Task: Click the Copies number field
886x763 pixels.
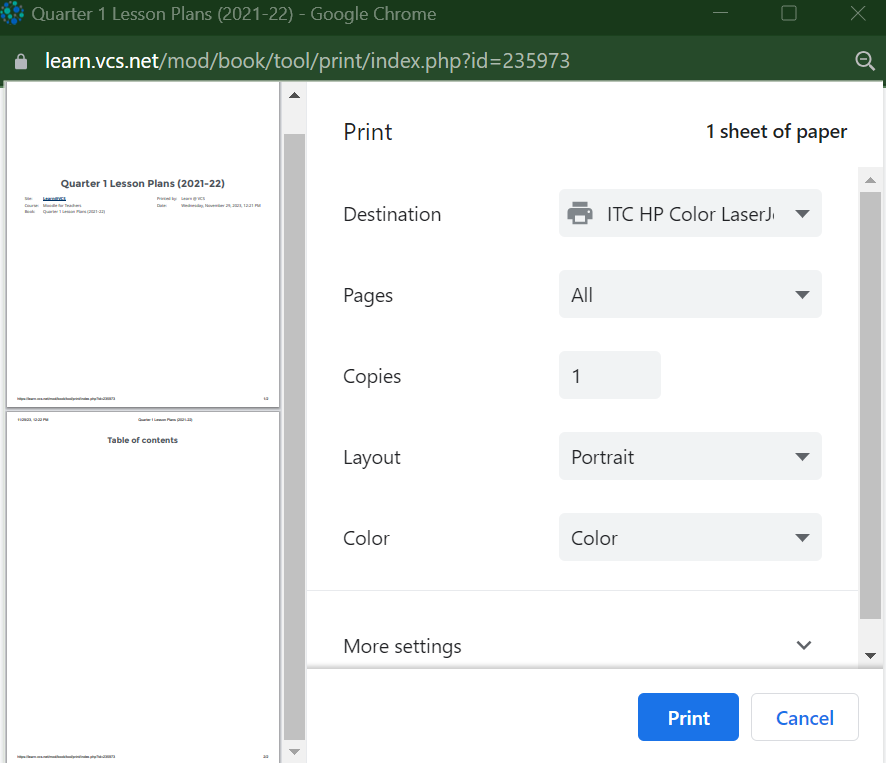Action: 609,376
